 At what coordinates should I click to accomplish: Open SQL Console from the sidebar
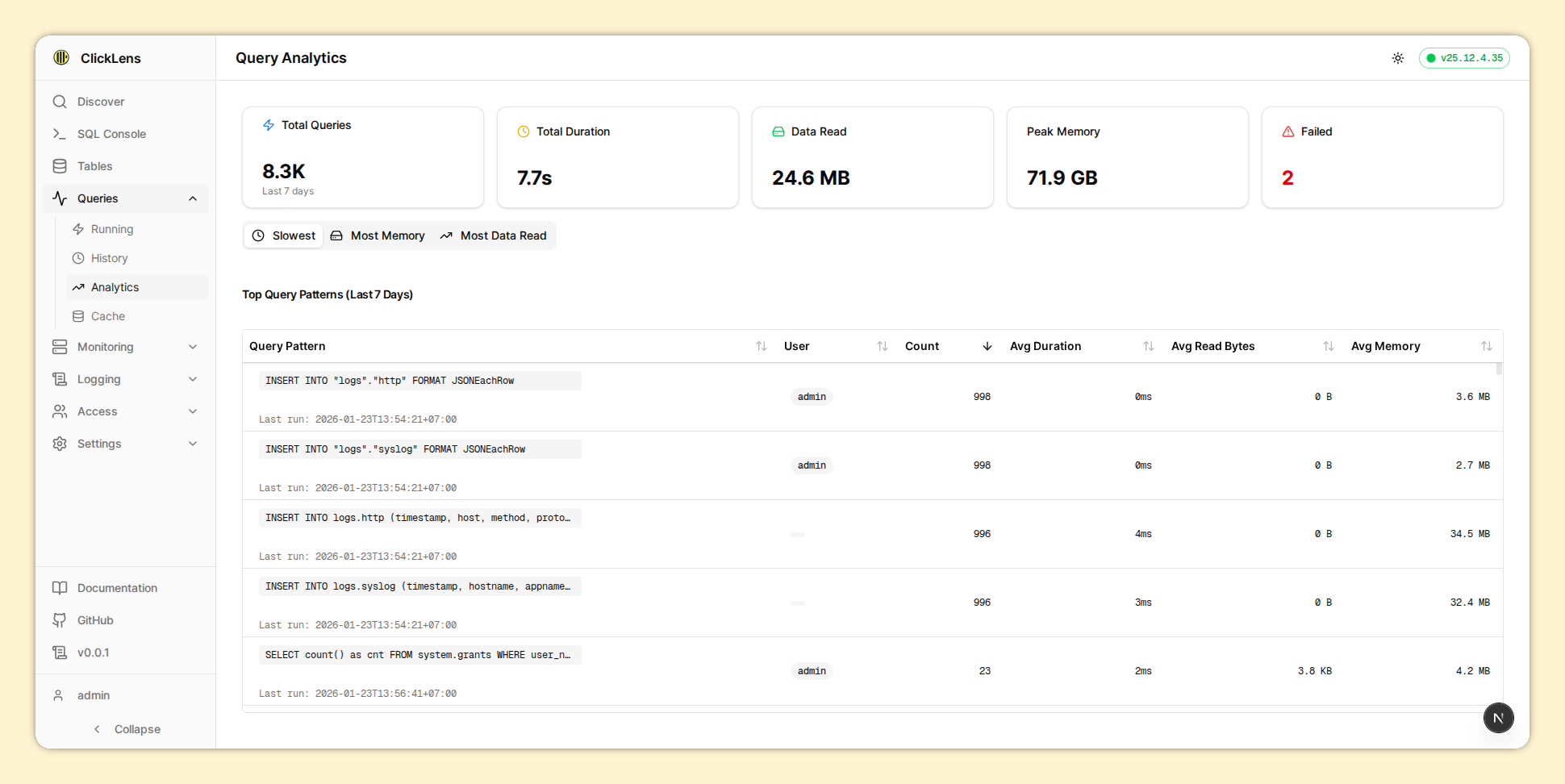[111, 134]
